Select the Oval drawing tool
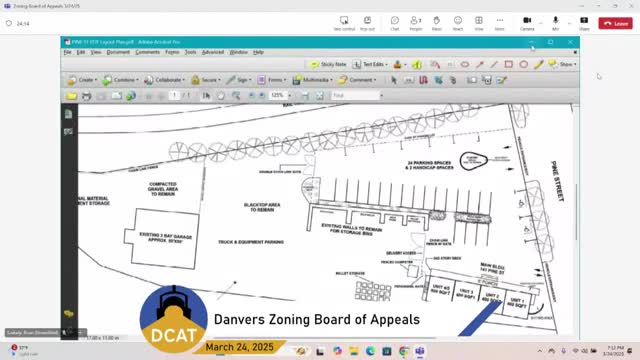Screen dimensions: 640x360 [524, 64]
